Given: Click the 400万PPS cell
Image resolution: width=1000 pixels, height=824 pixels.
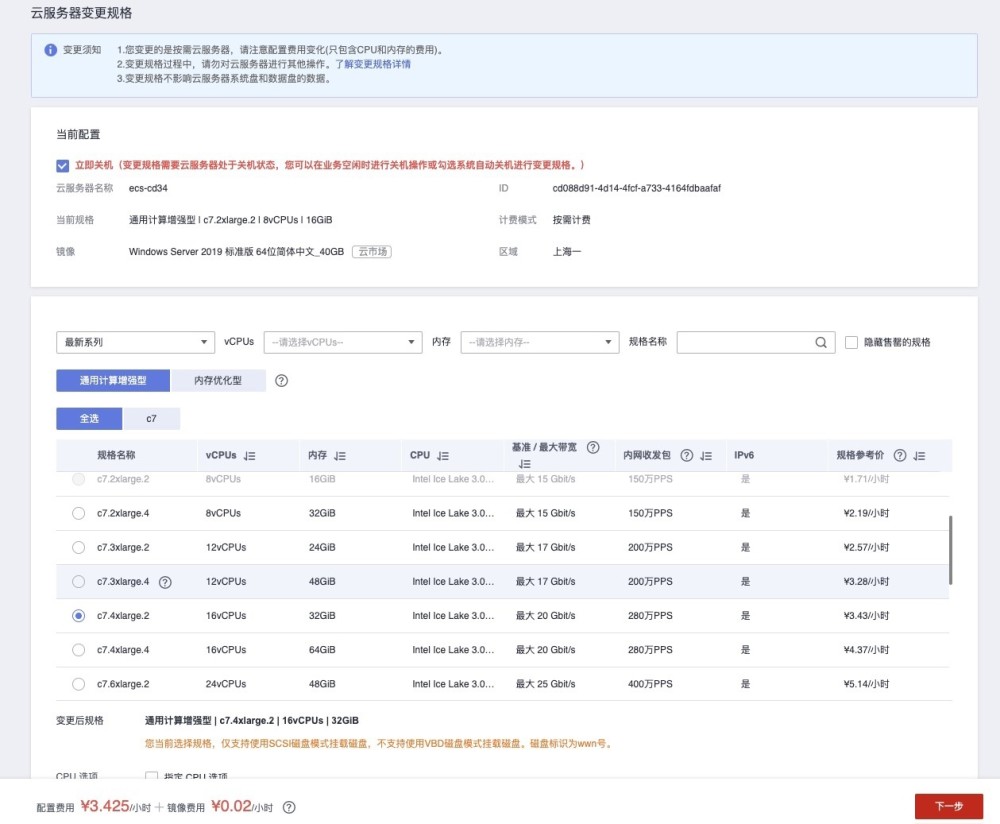Looking at the screenshot, I should pyautogui.click(x=650, y=684).
